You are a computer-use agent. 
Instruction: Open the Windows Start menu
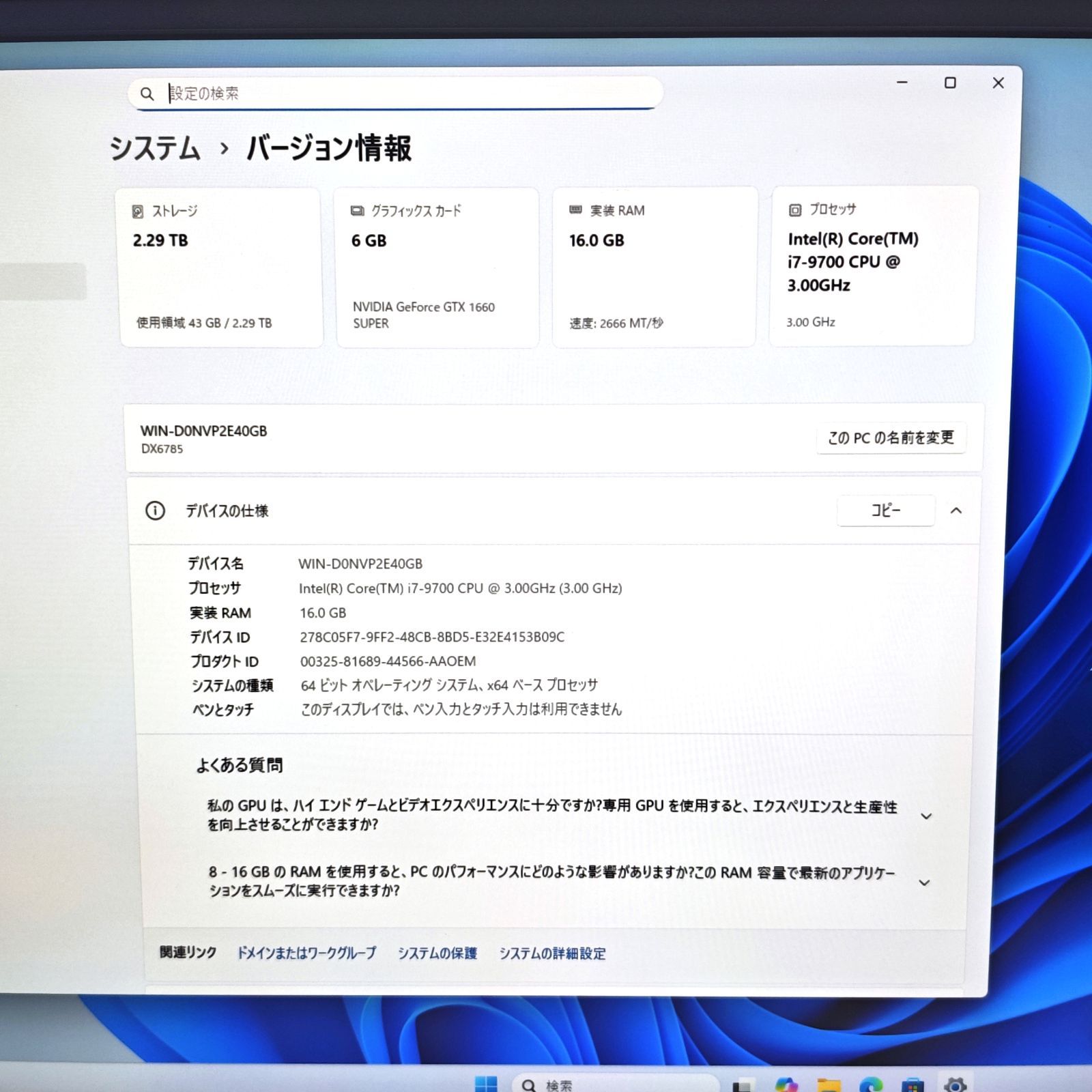[x=486, y=1084]
